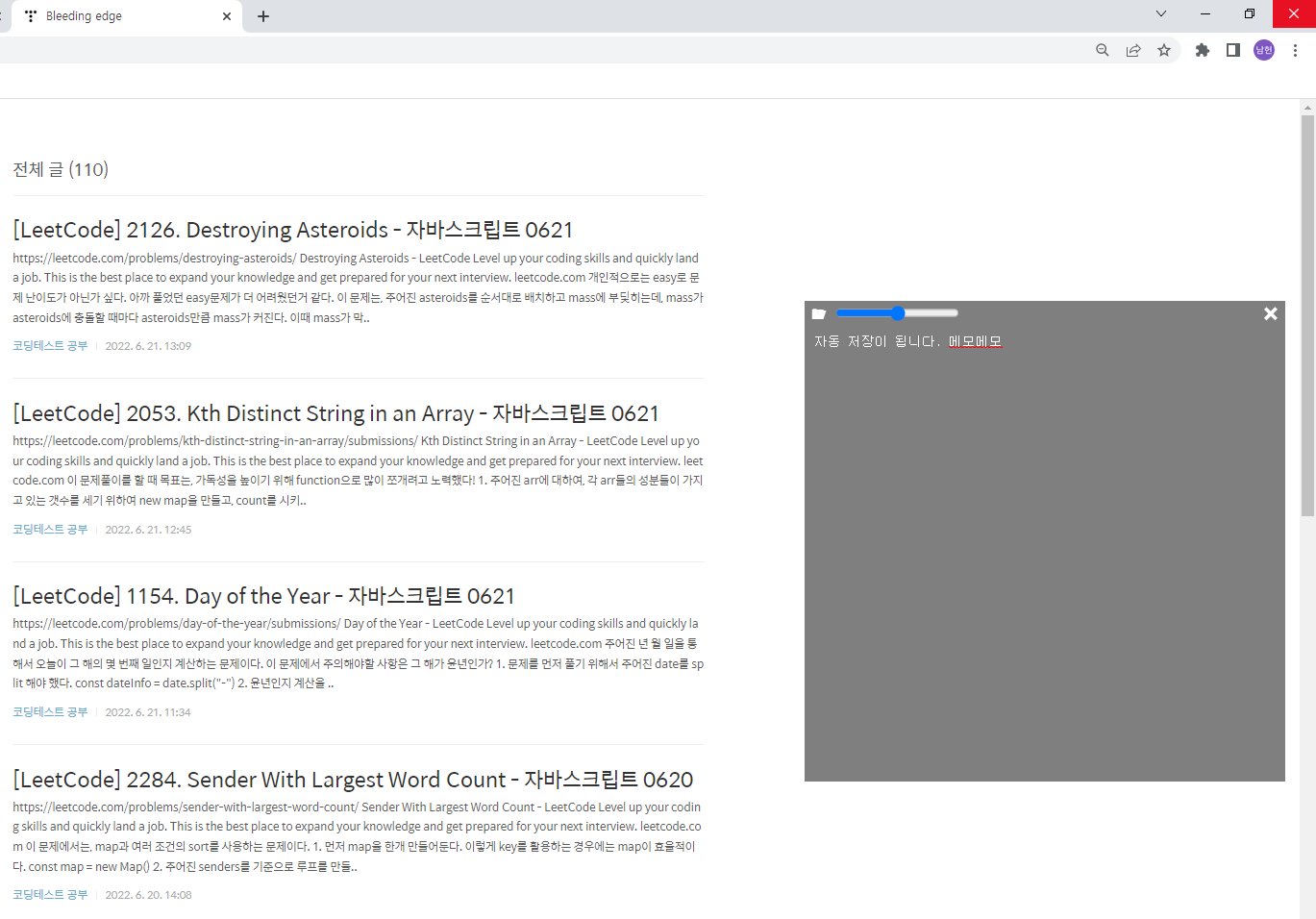Click category link dated 2022. 6. 20. 14:08
This screenshot has height=919, width=1316.
pos(50,895)
